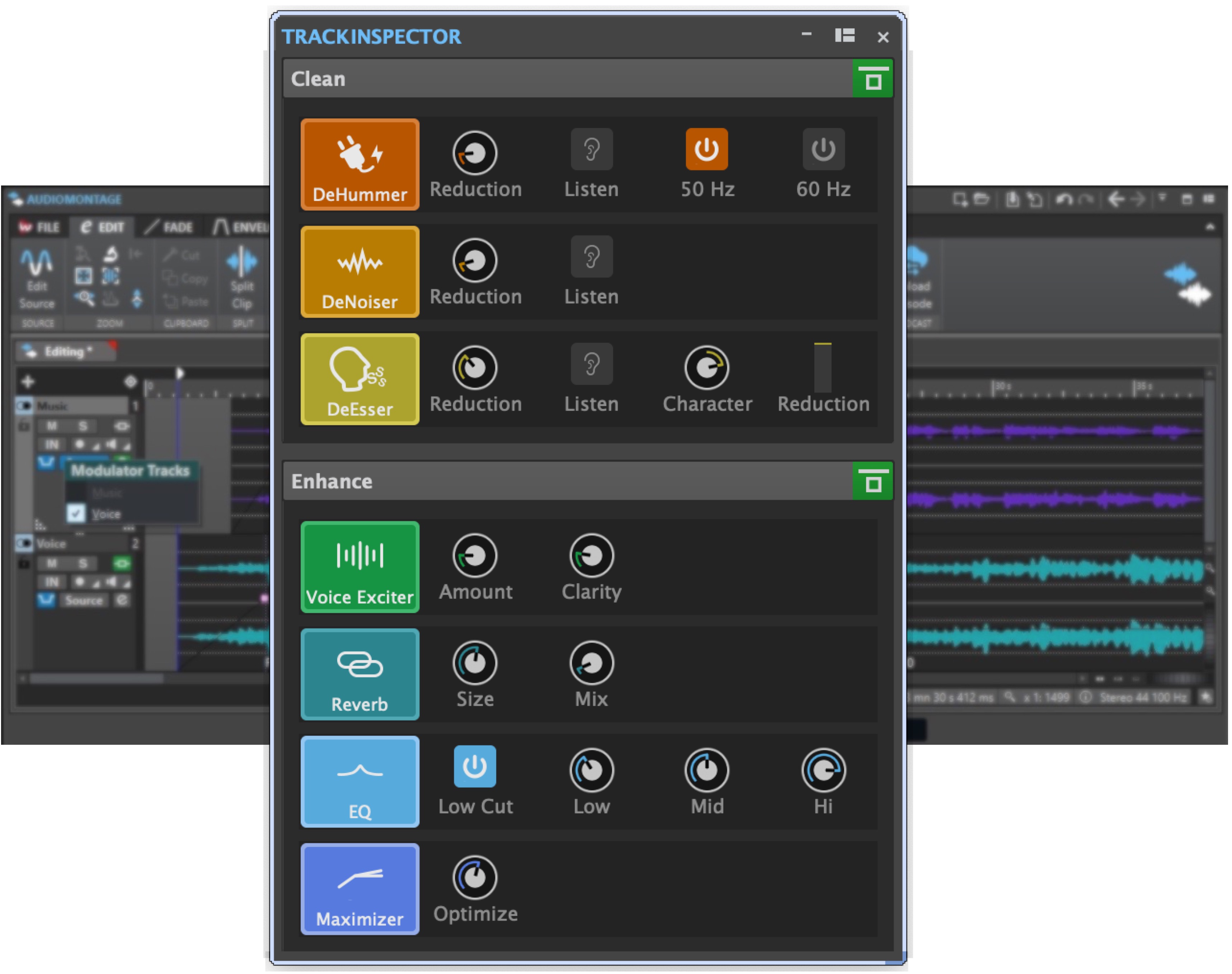Open the FILE tab in Audio Montage
1232x974 pixels.
[40, 227]
